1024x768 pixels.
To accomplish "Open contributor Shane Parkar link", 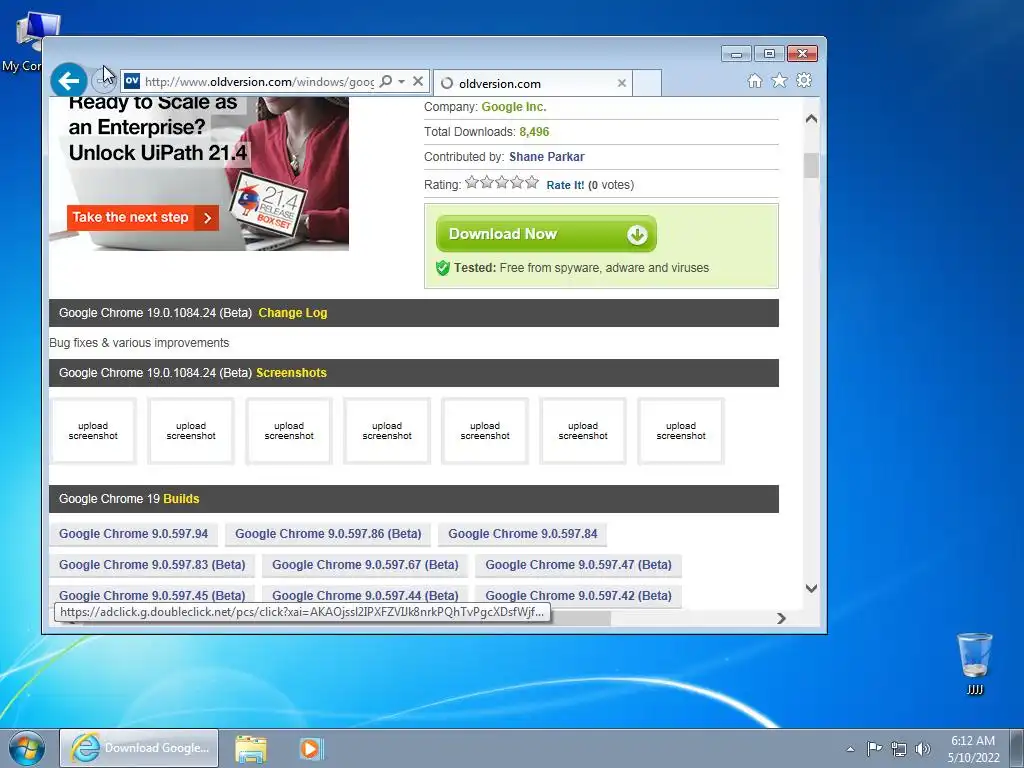I will point(547,157).
